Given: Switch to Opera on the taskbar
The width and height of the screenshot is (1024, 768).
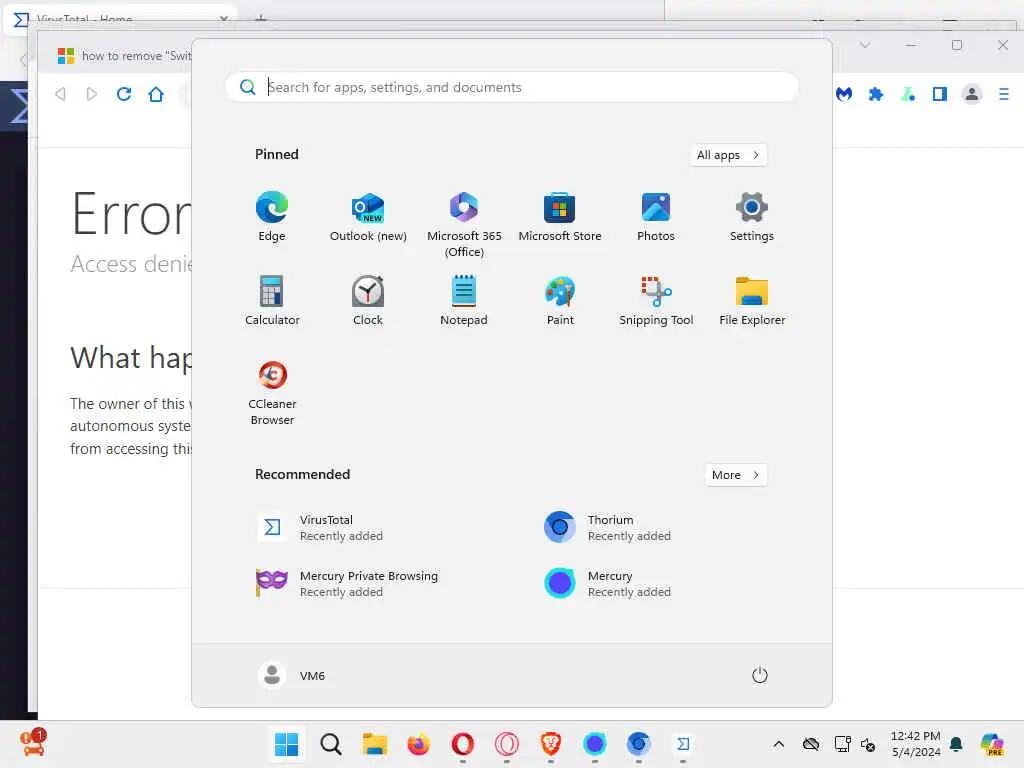Looking at the screenshot, I should [x=462, y=744].
